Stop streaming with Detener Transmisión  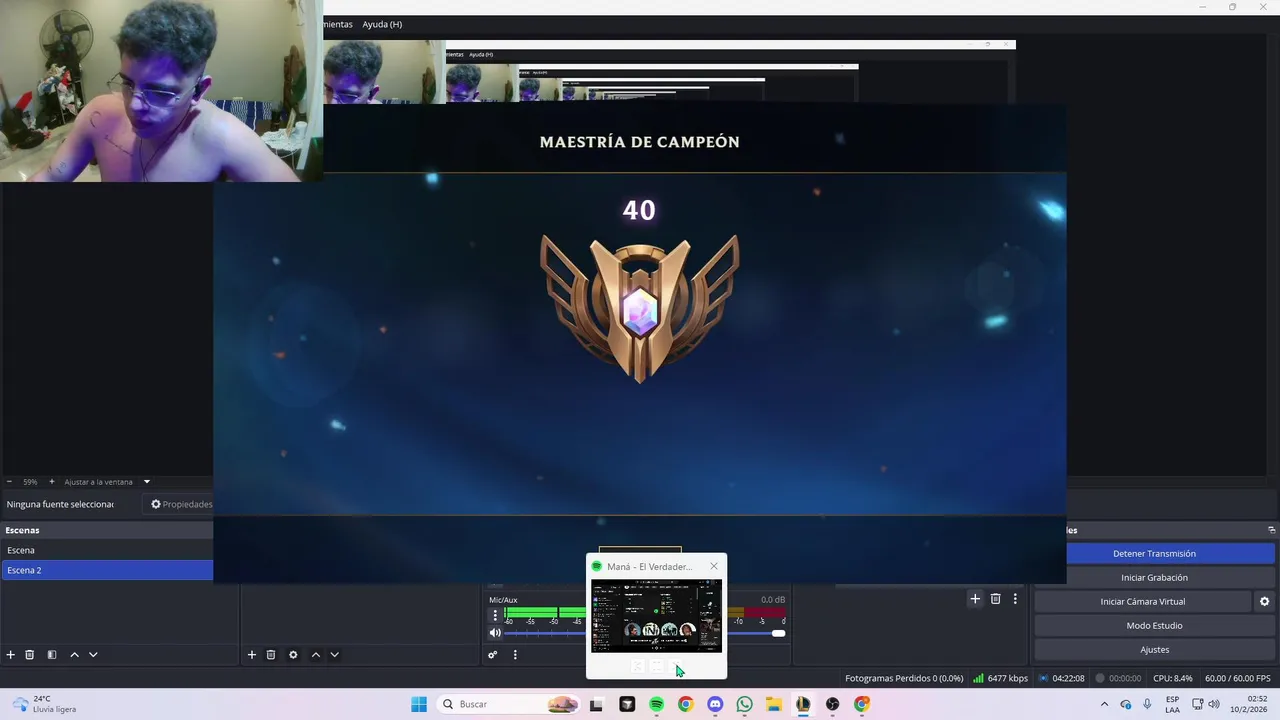[1154, 554]
